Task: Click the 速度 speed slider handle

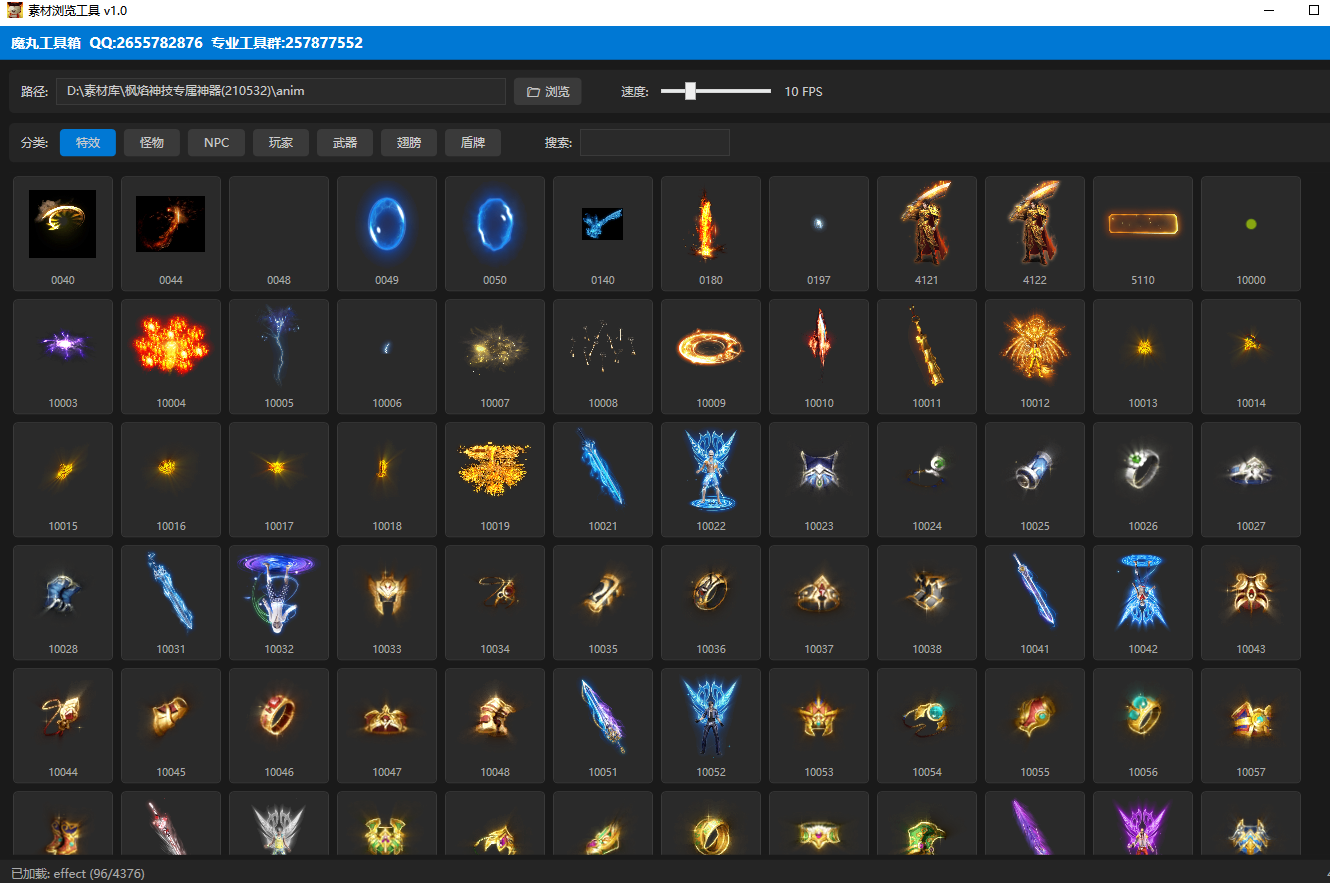Action: (690, 91)
